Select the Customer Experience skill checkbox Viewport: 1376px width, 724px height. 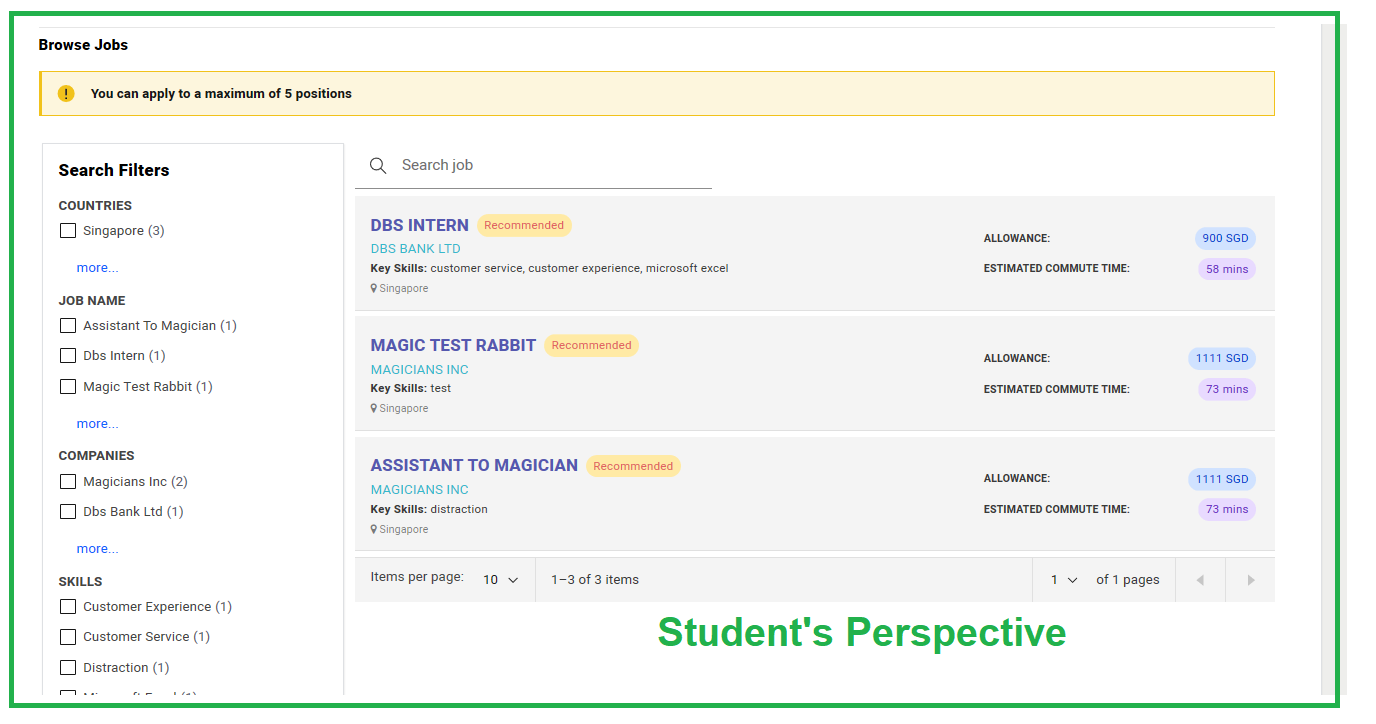(68, 606)
